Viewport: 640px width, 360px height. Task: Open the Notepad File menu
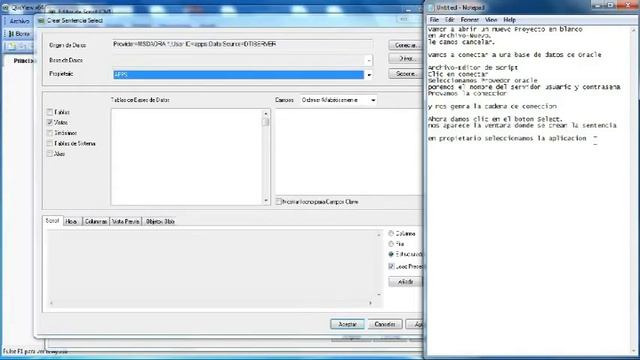(x=434, y=20)
